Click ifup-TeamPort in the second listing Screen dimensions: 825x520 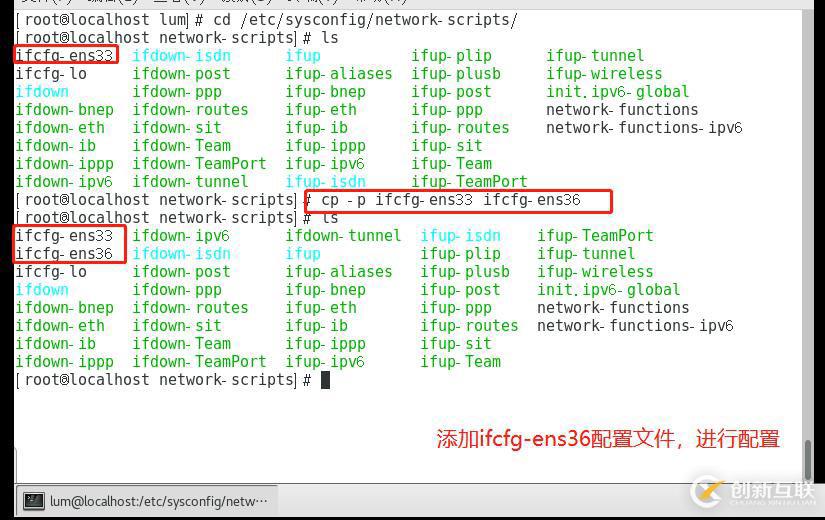[x=595, y=236]
